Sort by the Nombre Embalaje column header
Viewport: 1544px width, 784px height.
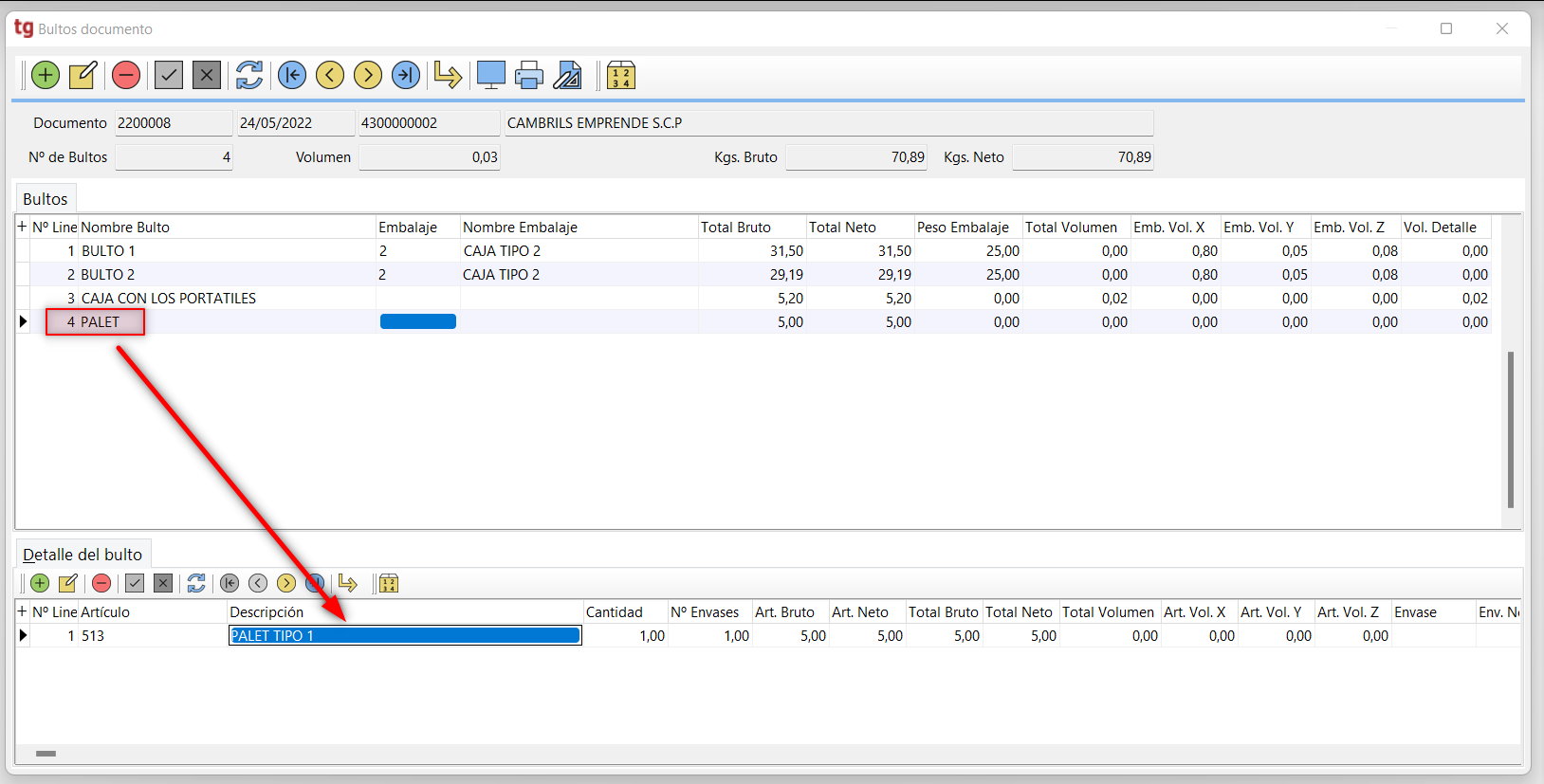point(579,228)
